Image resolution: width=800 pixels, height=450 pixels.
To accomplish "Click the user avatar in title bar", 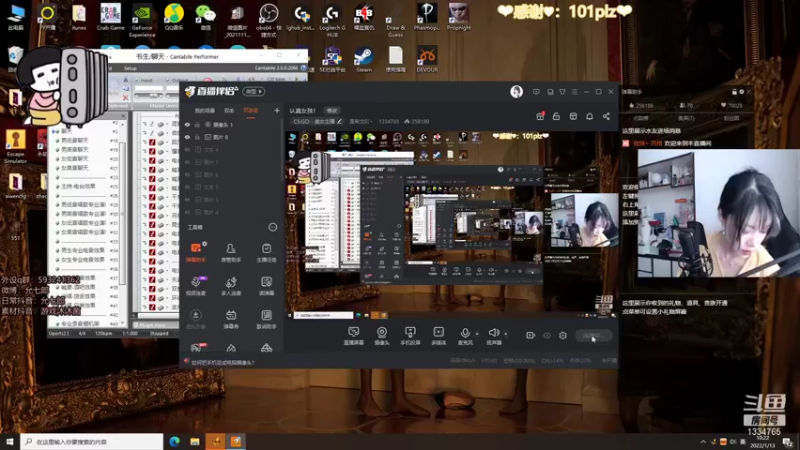I will (x=516, y=91).
